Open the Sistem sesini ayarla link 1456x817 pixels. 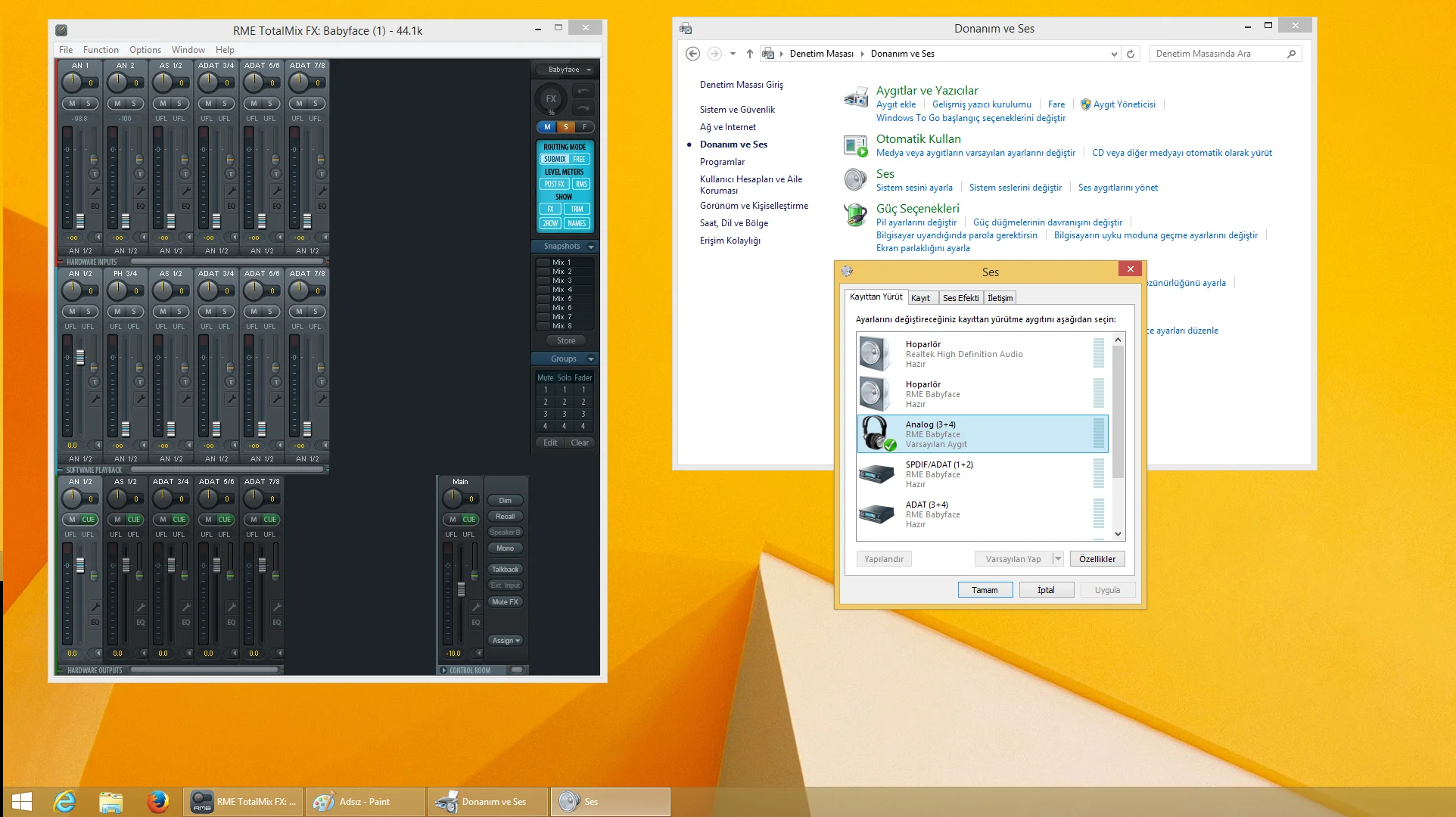pyautogui.click(x=914, y=188)
